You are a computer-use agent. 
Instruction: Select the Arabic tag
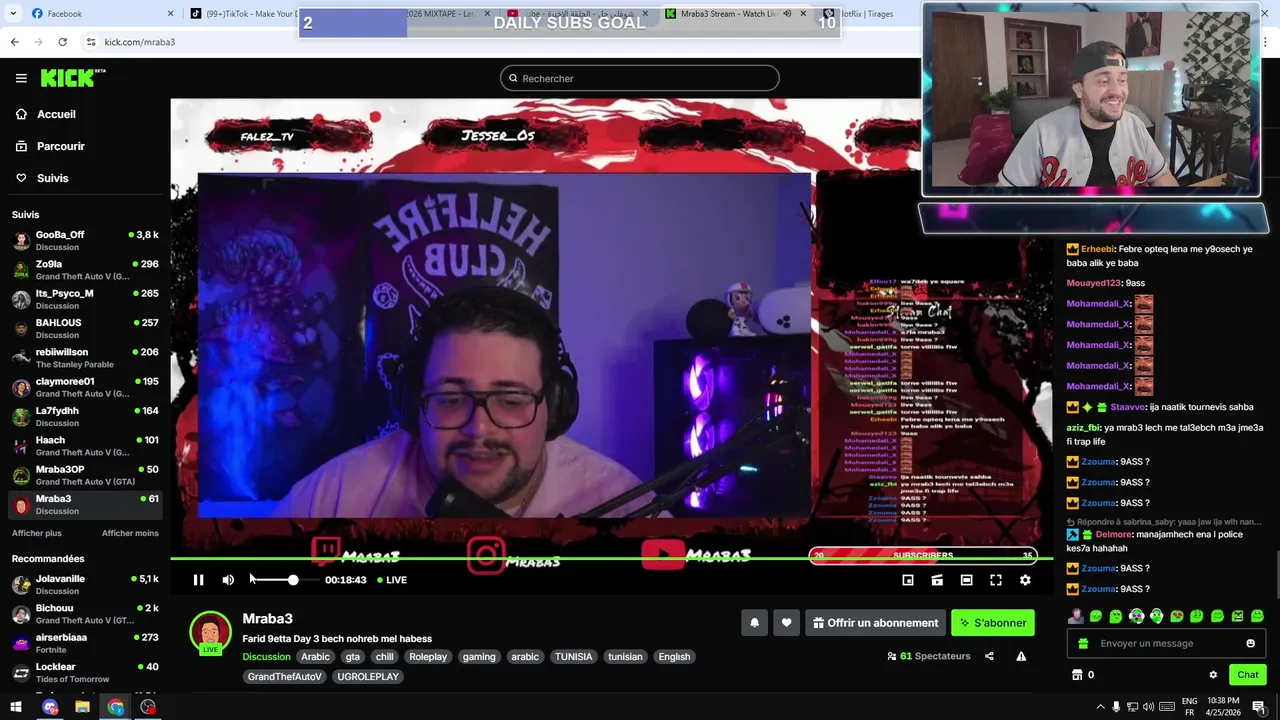316,657
